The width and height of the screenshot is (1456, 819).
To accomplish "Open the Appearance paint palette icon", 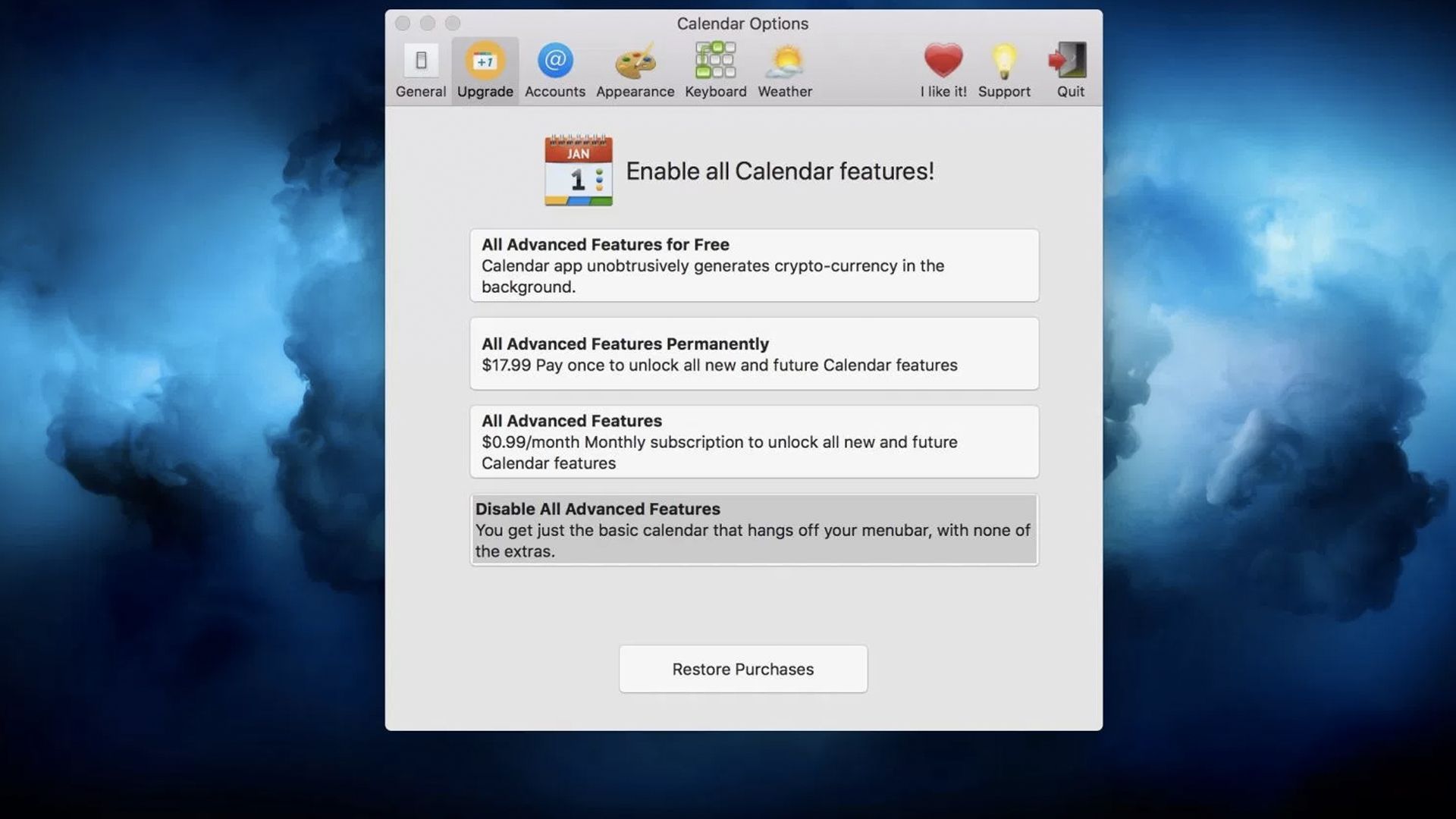I will (x=635, y=61).
